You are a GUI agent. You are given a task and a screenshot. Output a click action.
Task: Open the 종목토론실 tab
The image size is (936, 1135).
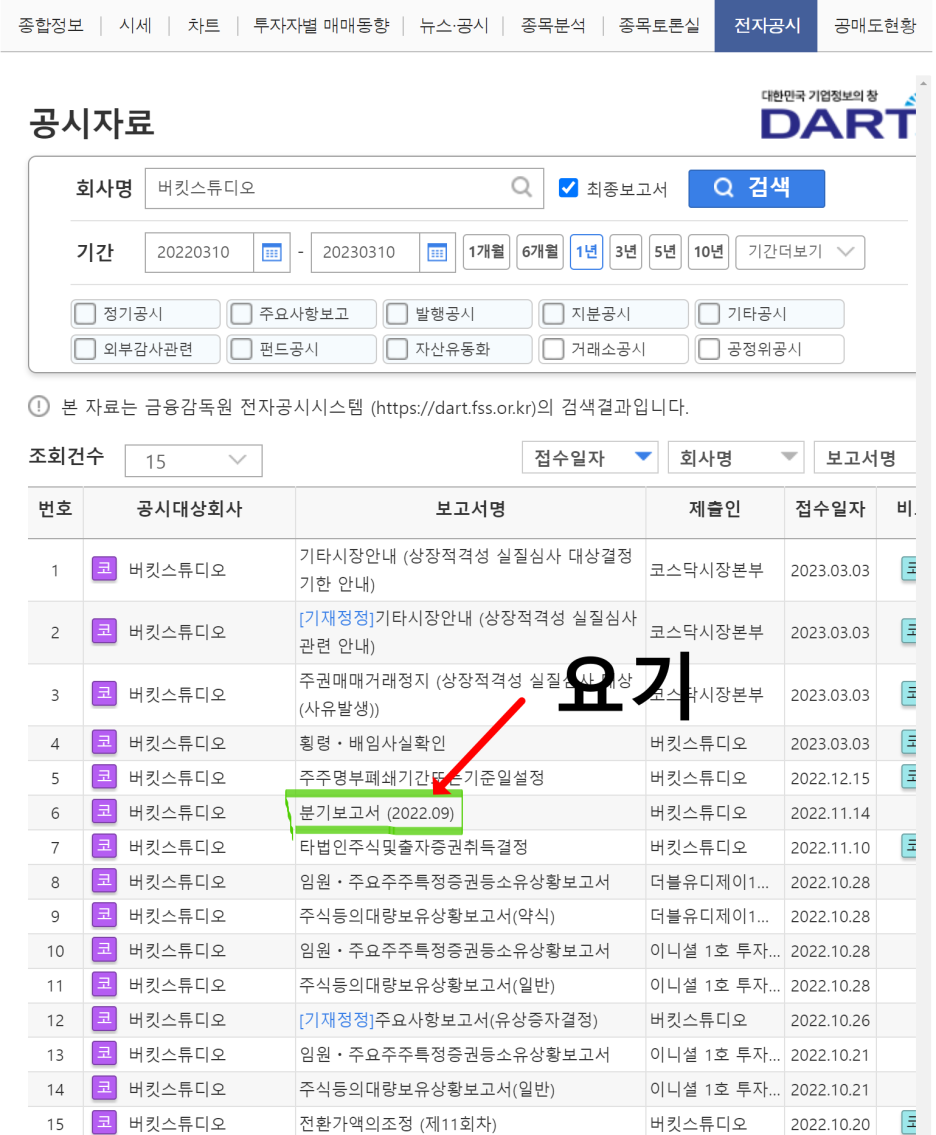click(659, 26)
